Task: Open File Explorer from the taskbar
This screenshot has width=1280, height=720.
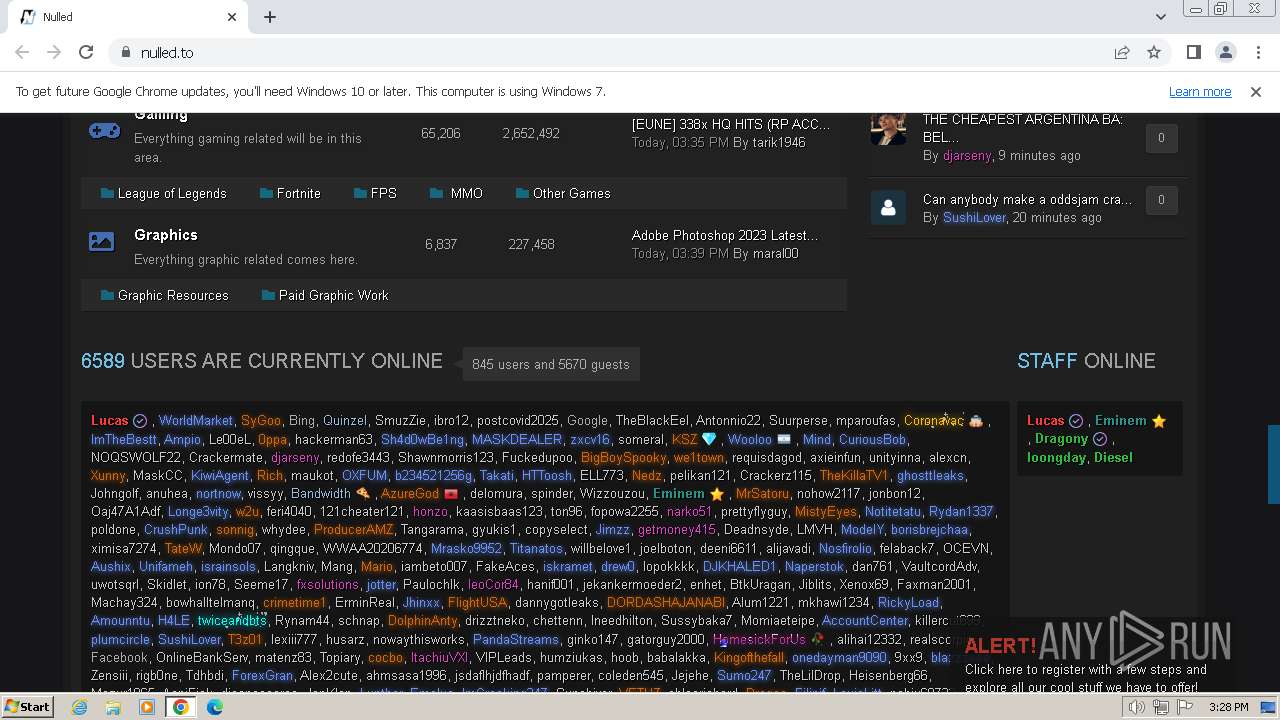Action: [113, 707]
